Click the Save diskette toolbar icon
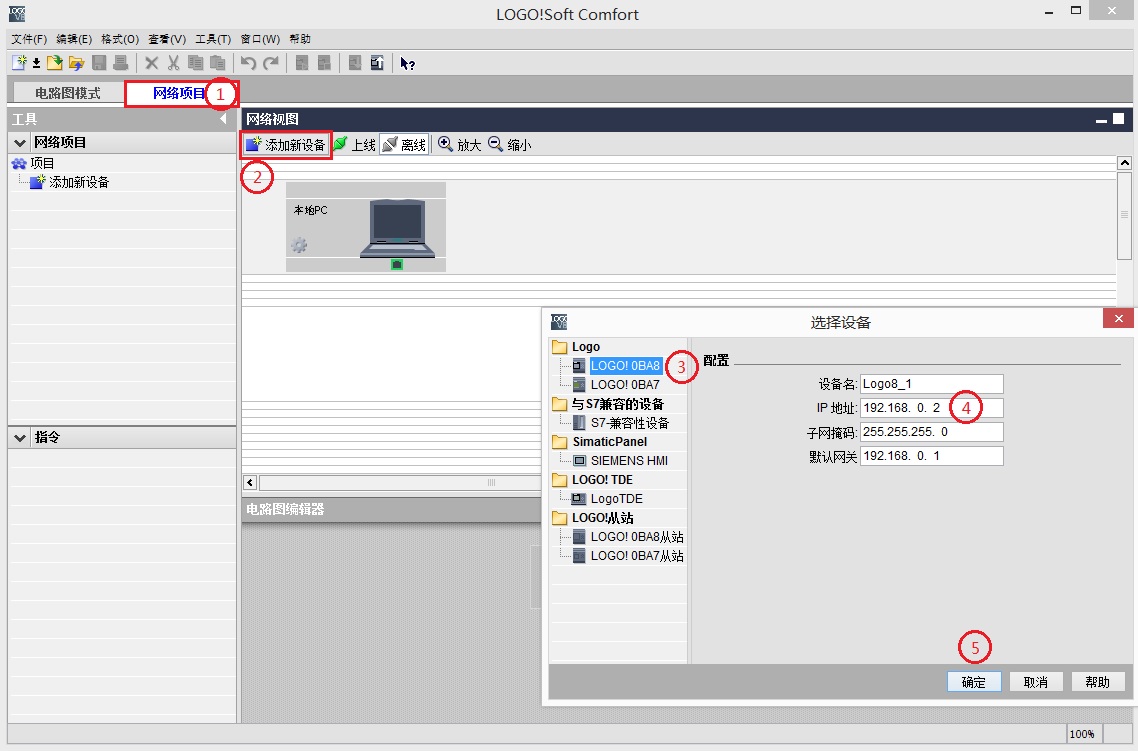 click(x=99, y=63)
